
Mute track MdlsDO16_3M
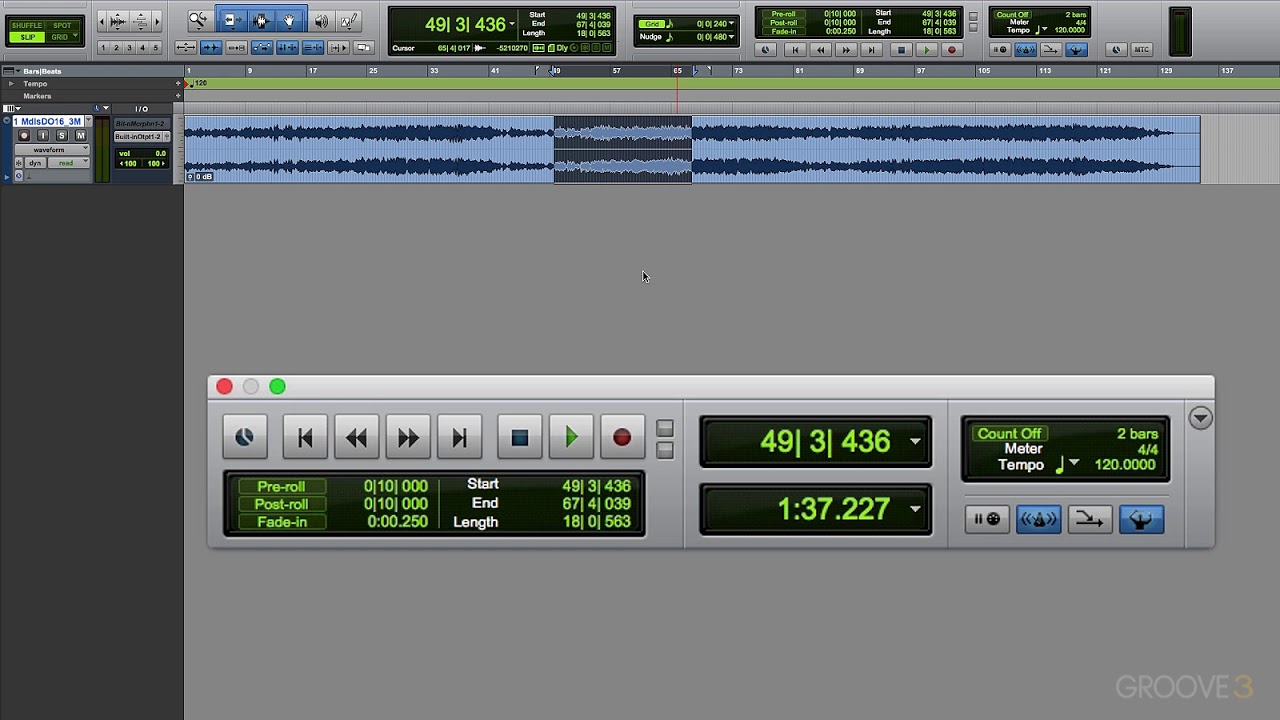(81, 136)
